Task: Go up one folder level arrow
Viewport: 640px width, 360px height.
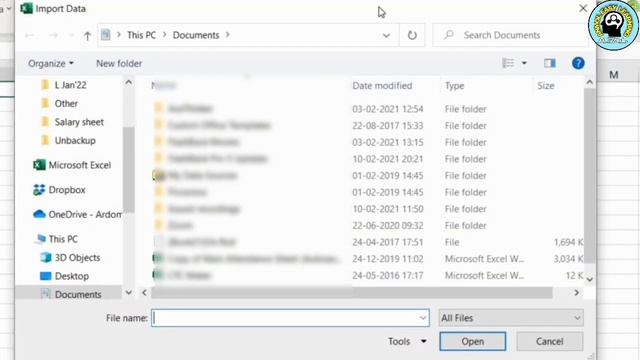Action: pyautogui.click(x=87, y=36)
